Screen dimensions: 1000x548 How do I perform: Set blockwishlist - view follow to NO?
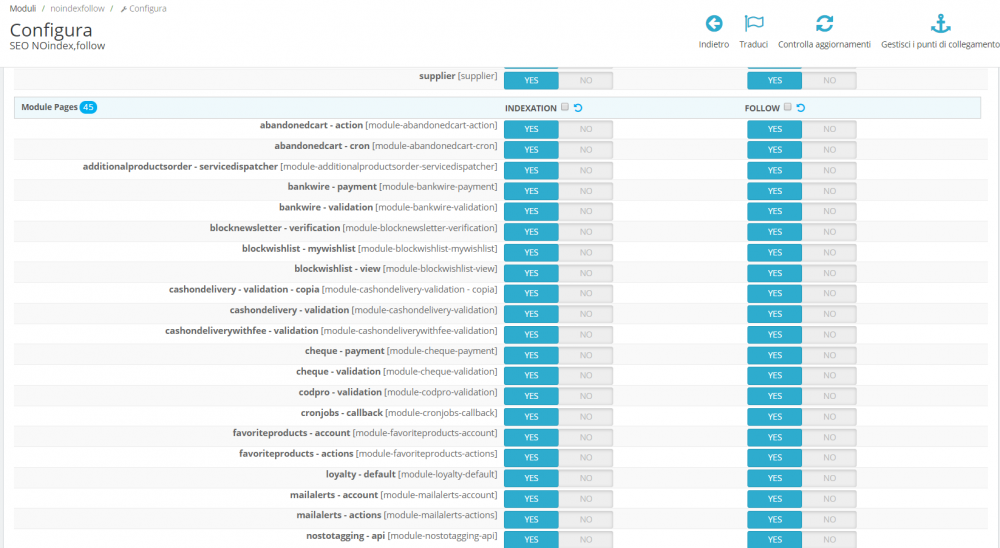pyautogui.click(x=829, y=273)
